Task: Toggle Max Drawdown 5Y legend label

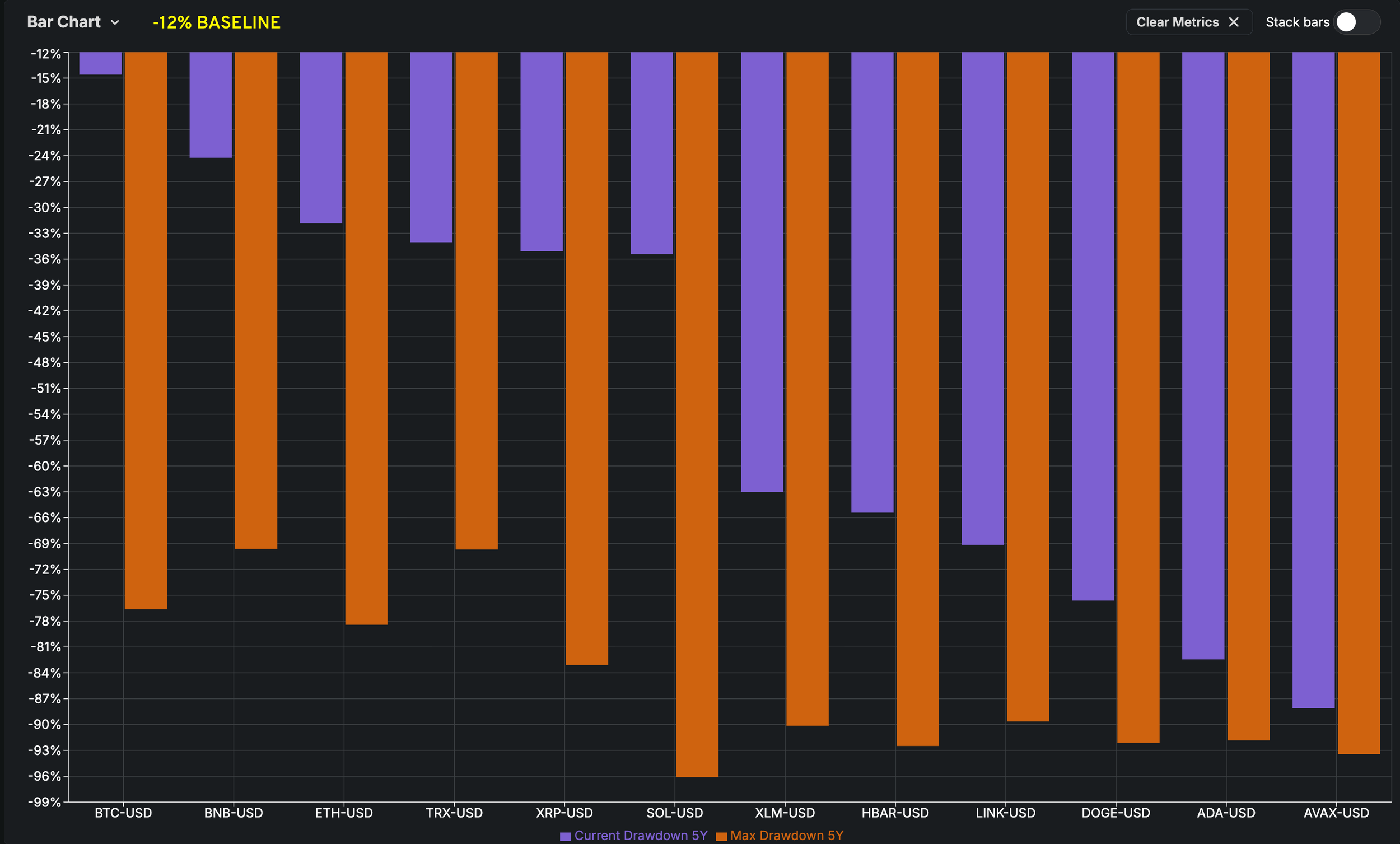Action: (786, 836)
